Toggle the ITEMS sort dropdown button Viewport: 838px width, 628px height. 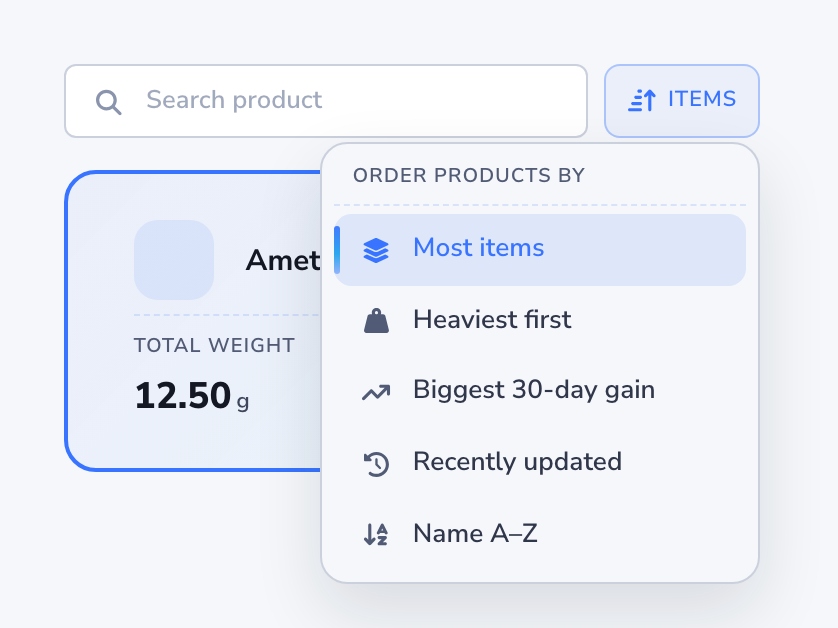[x=682, y=101]
